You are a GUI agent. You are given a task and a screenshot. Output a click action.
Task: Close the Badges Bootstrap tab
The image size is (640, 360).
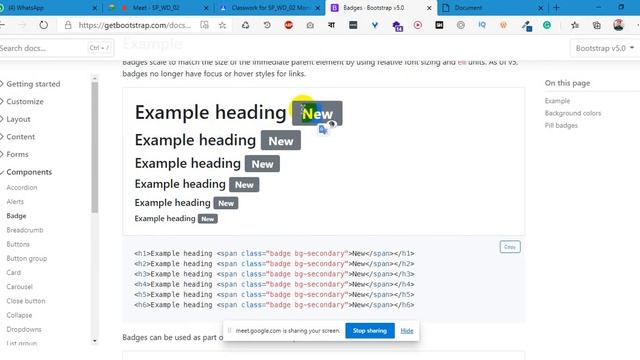(x=429, y=8)
